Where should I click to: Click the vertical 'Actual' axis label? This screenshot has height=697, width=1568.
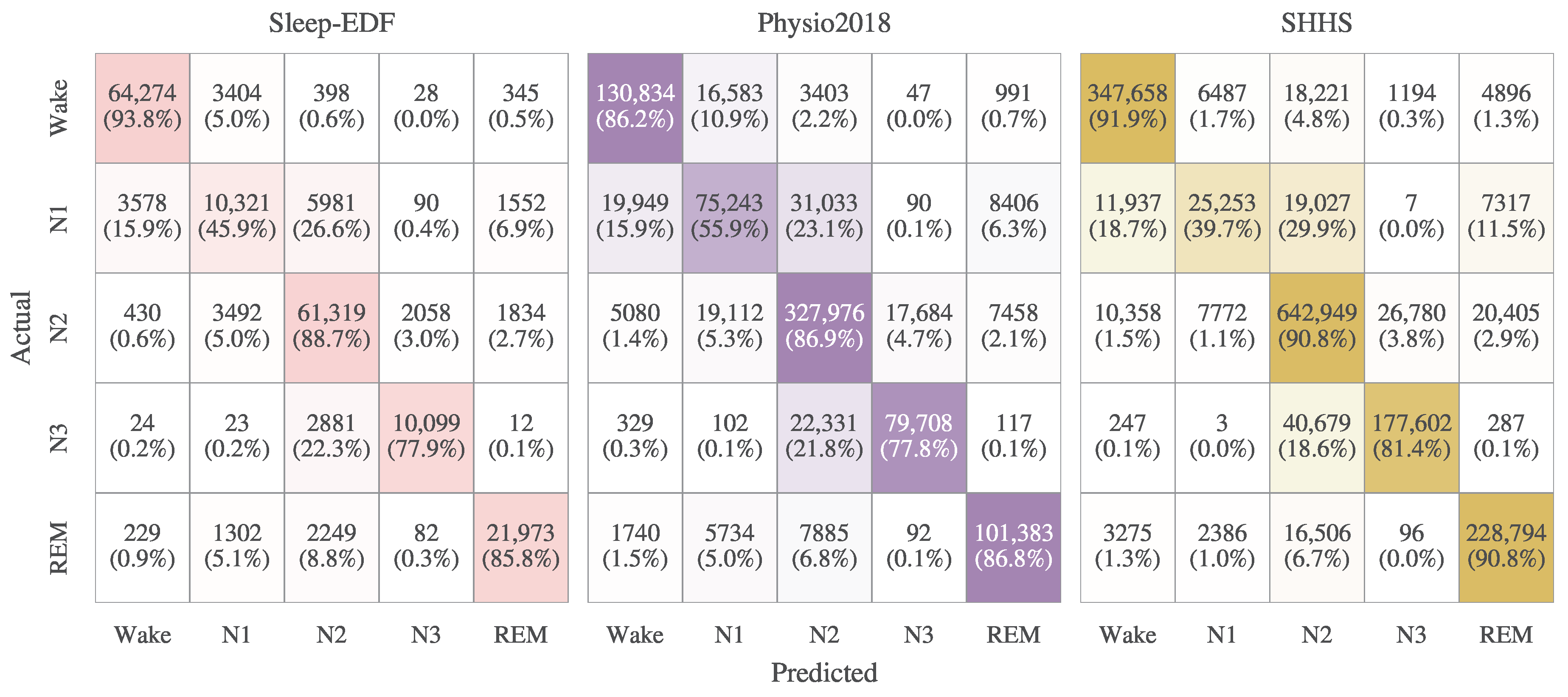[21, 328]
